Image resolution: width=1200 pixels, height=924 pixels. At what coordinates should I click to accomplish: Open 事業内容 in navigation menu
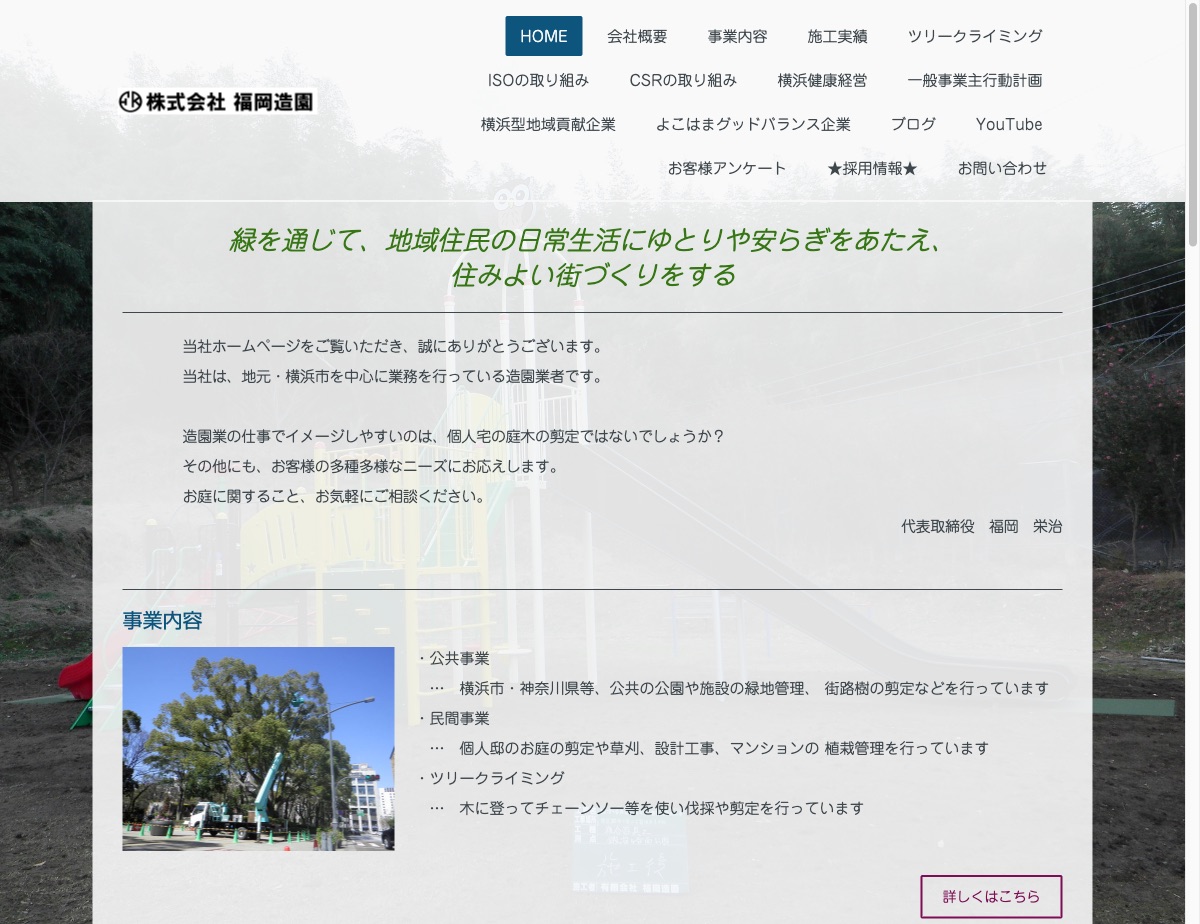[x=737, y=36]
